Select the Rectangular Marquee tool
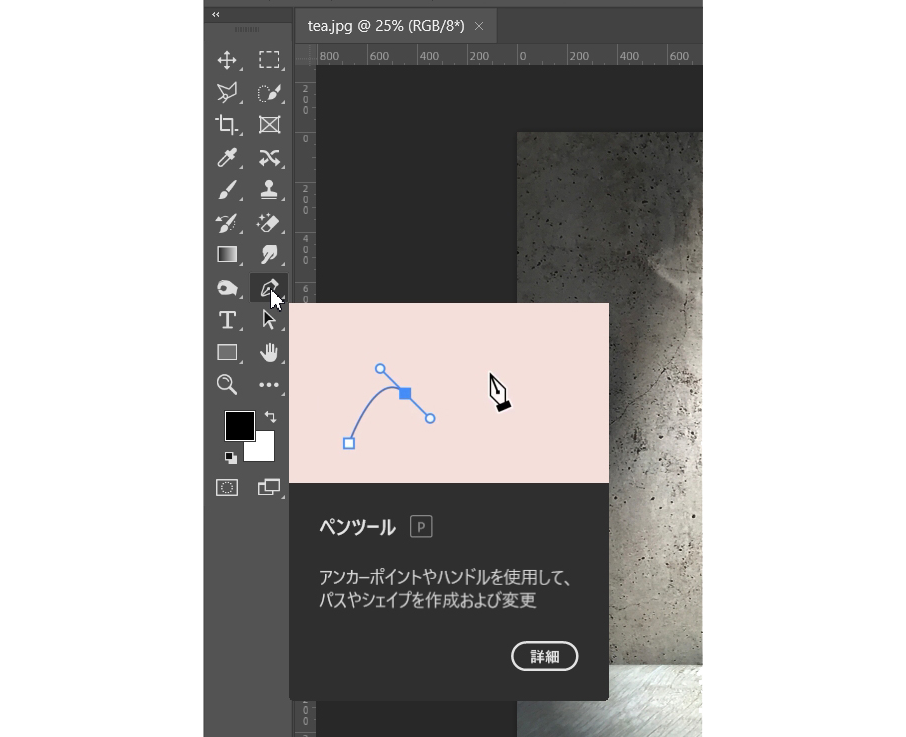Viewport: 906px width, 737px height. point(269,60)
